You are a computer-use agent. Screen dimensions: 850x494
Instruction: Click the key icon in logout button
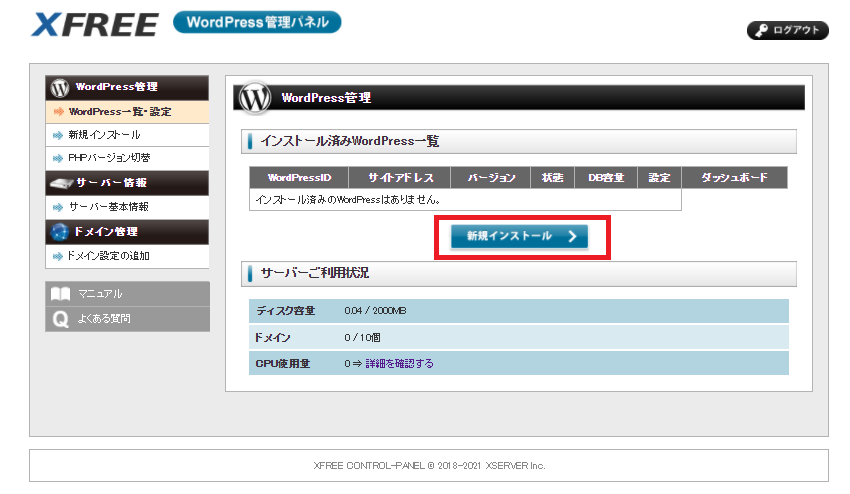(762, 30)
